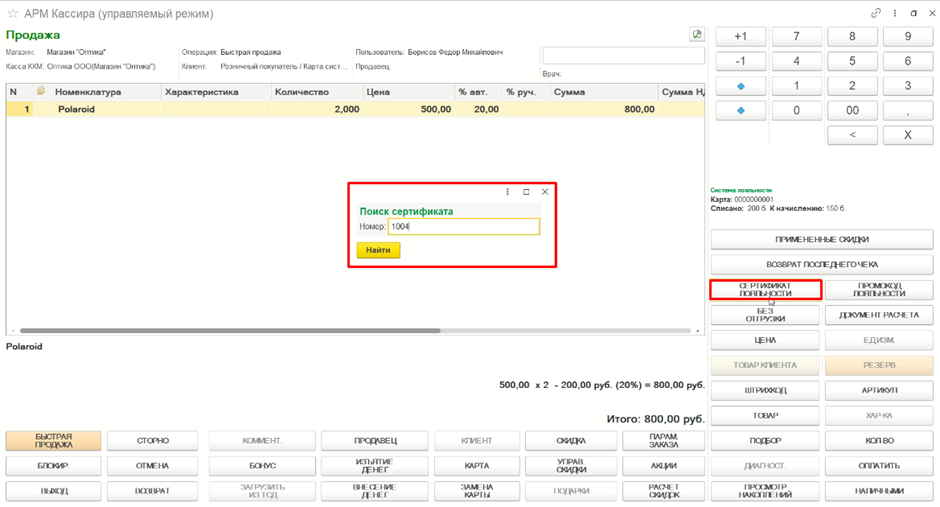Tap digit 6 on the keypad
Viewport: 940px width, 507px height.
click(908, 61)
